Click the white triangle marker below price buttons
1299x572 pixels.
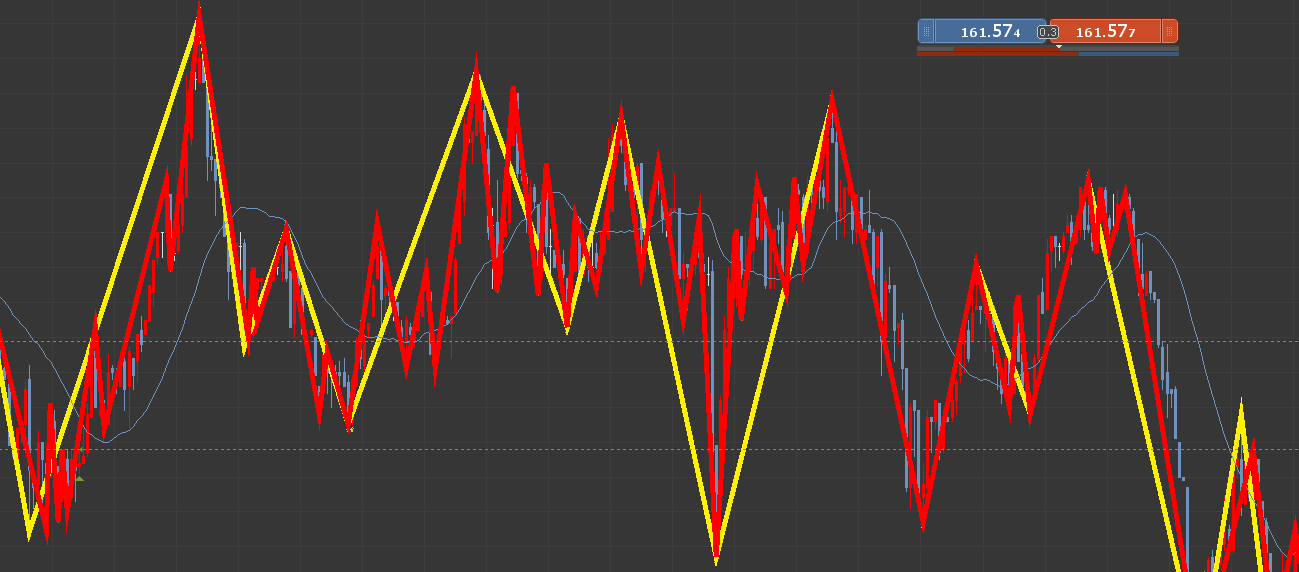1059,46
